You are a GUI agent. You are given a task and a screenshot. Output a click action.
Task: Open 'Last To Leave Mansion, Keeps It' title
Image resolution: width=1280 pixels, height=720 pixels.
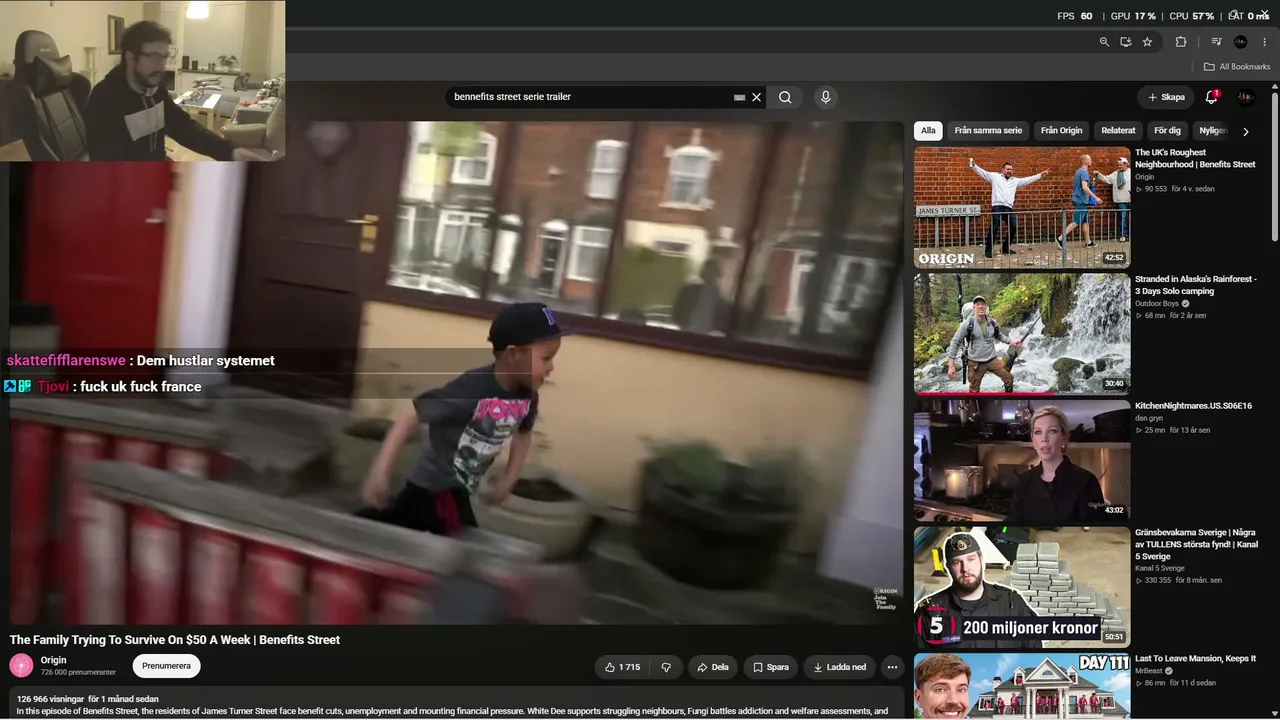(x=1195, y=659)
